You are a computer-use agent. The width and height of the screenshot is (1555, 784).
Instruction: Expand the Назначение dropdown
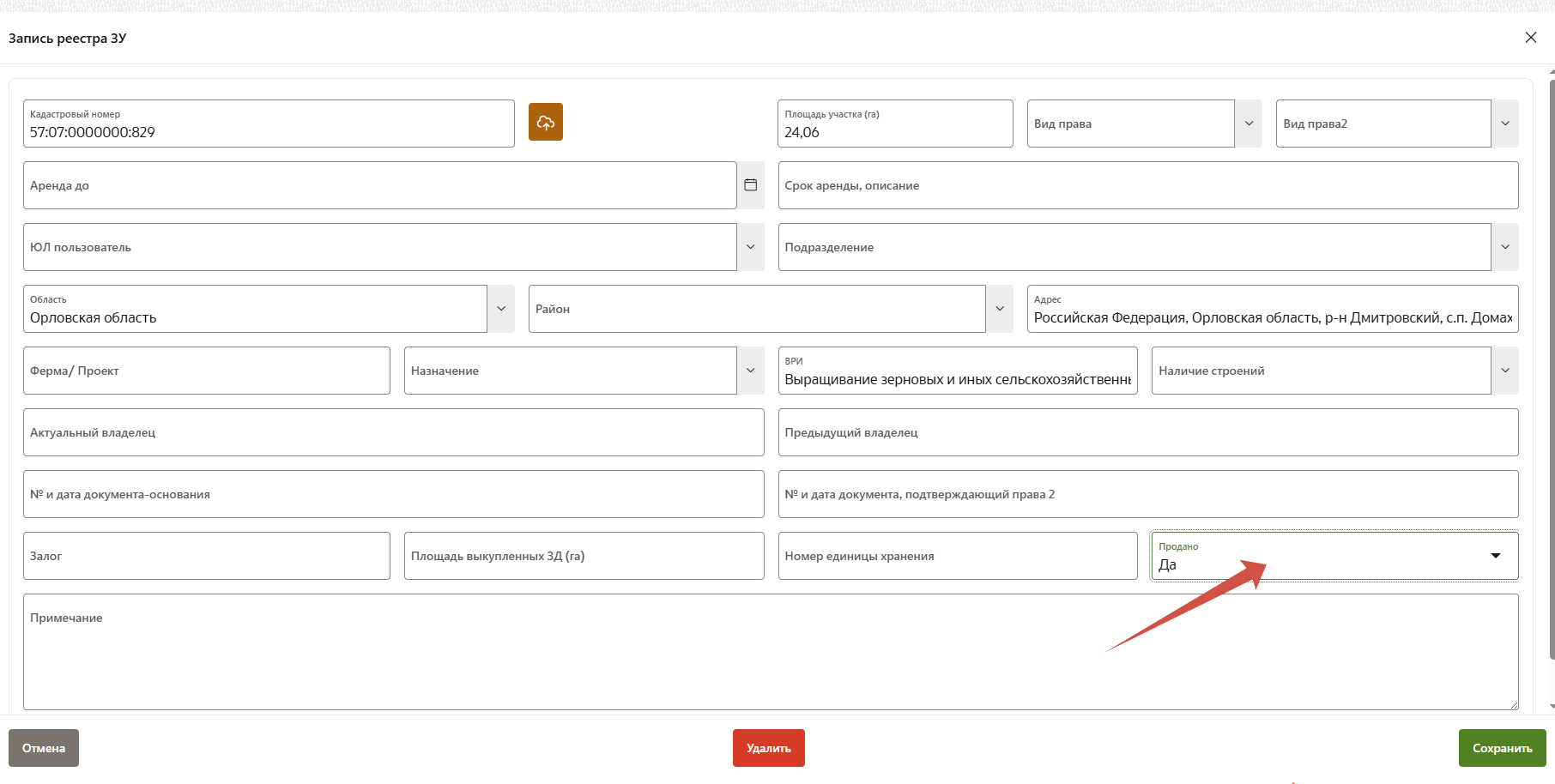pos(750,371)
